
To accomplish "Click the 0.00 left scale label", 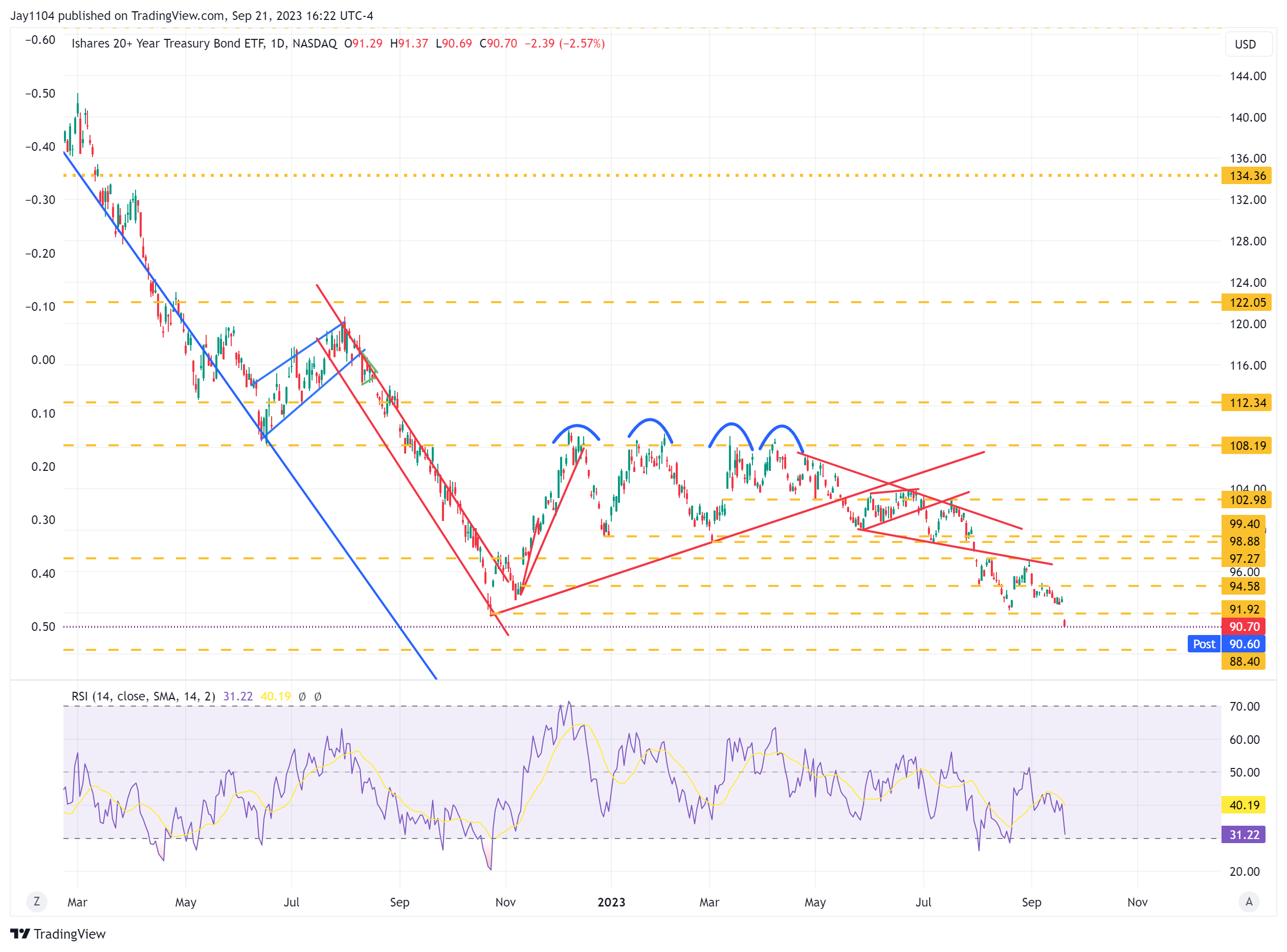I will coord(43,360).
